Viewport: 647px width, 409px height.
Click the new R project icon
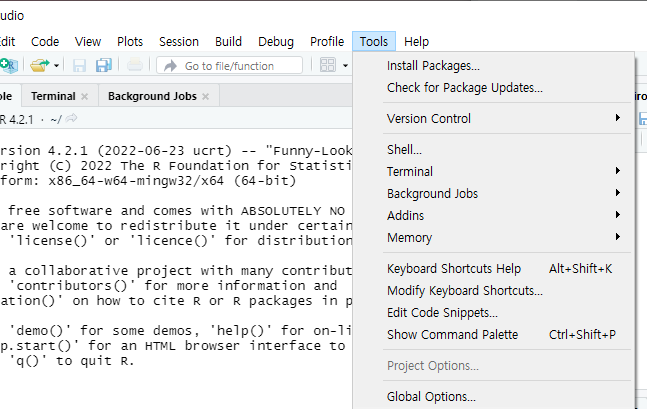(8, 65)
